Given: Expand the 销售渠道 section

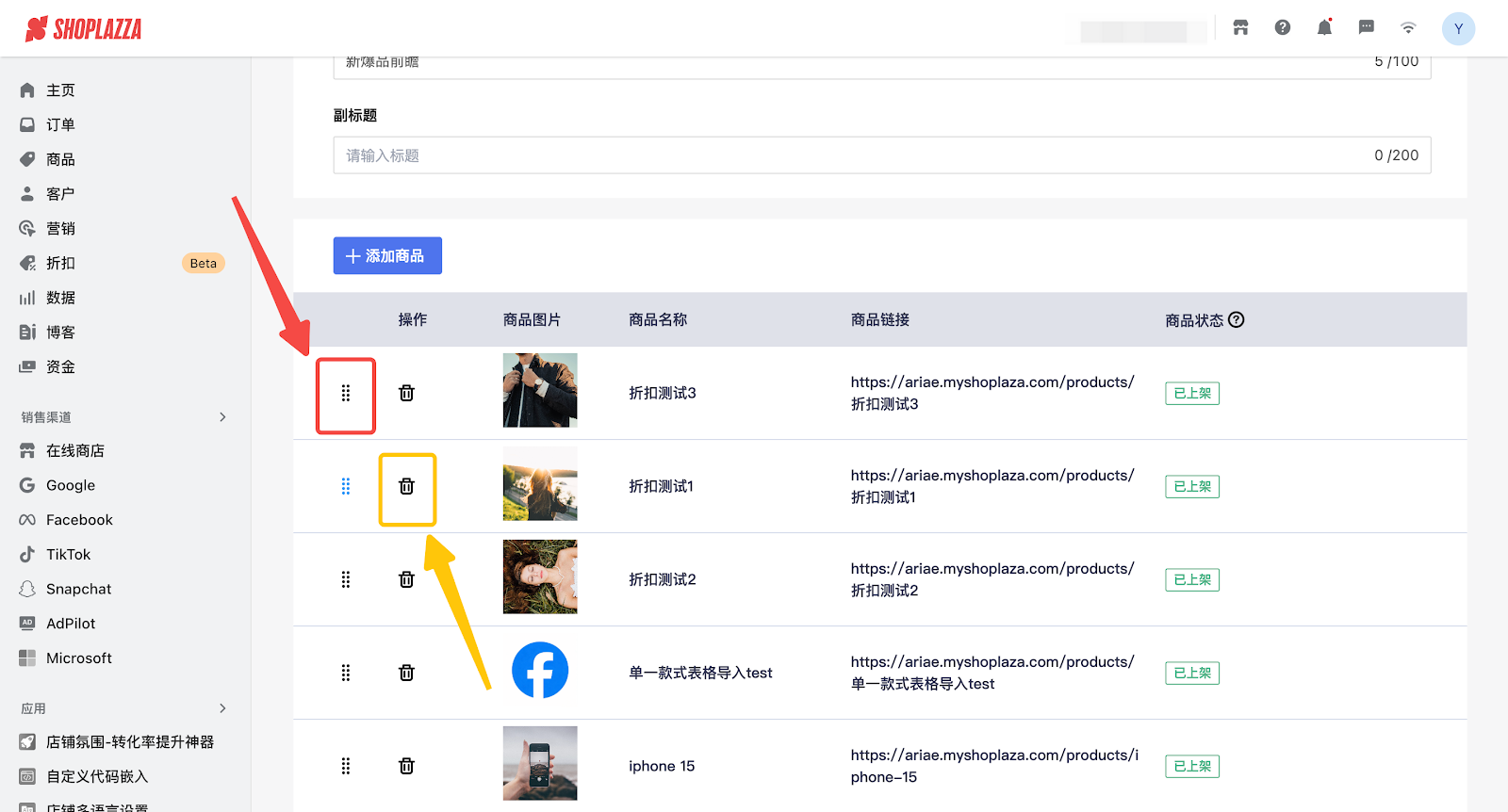Looking at the screenshot, I should pos(222,417).
